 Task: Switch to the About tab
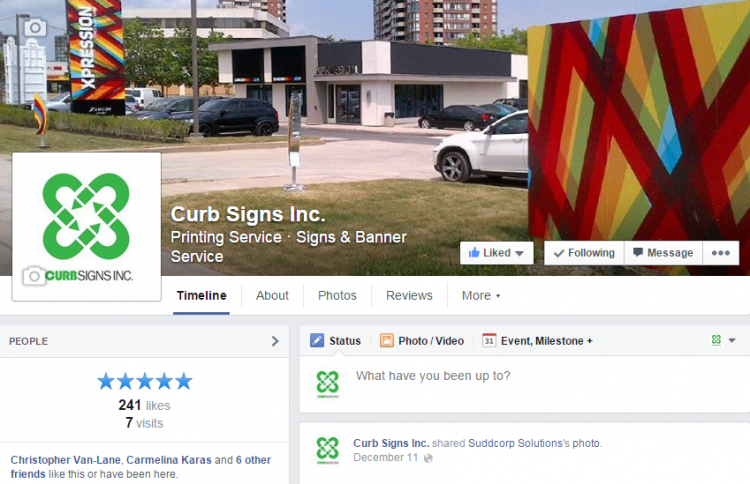click(272, 296)
